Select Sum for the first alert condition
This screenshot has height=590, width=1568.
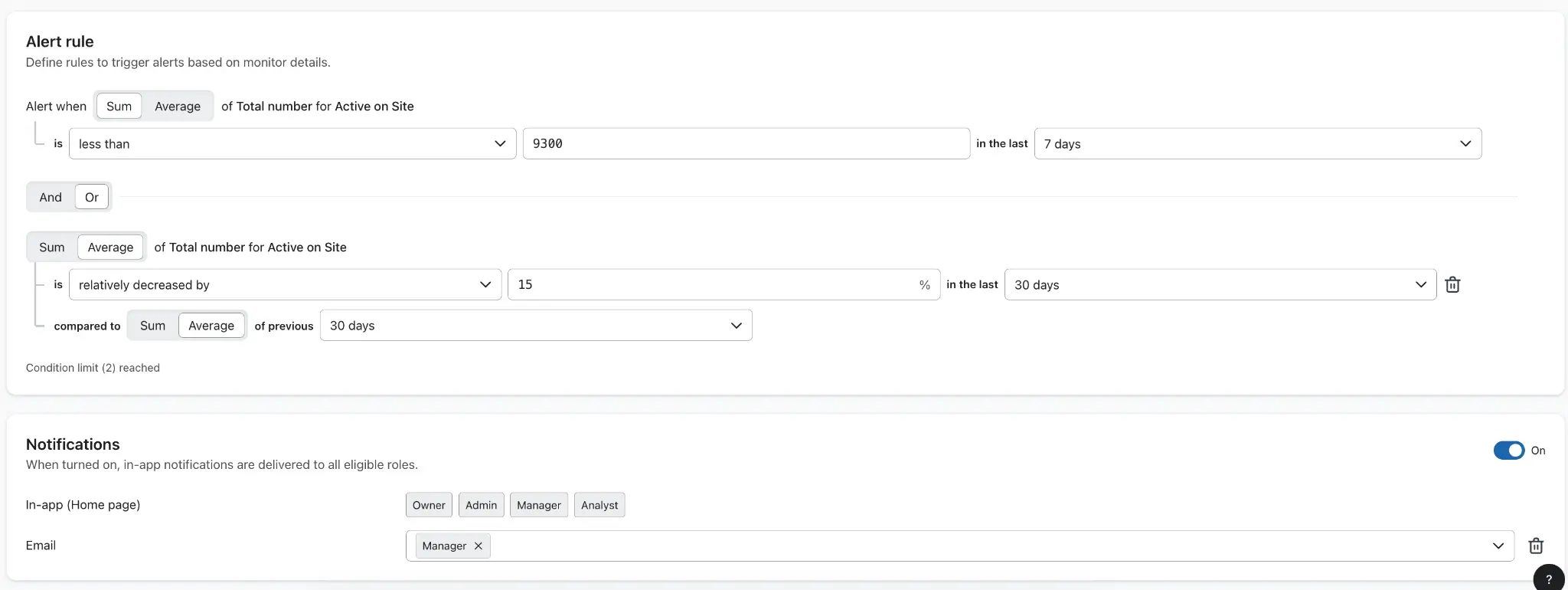[x=119, y=107]
